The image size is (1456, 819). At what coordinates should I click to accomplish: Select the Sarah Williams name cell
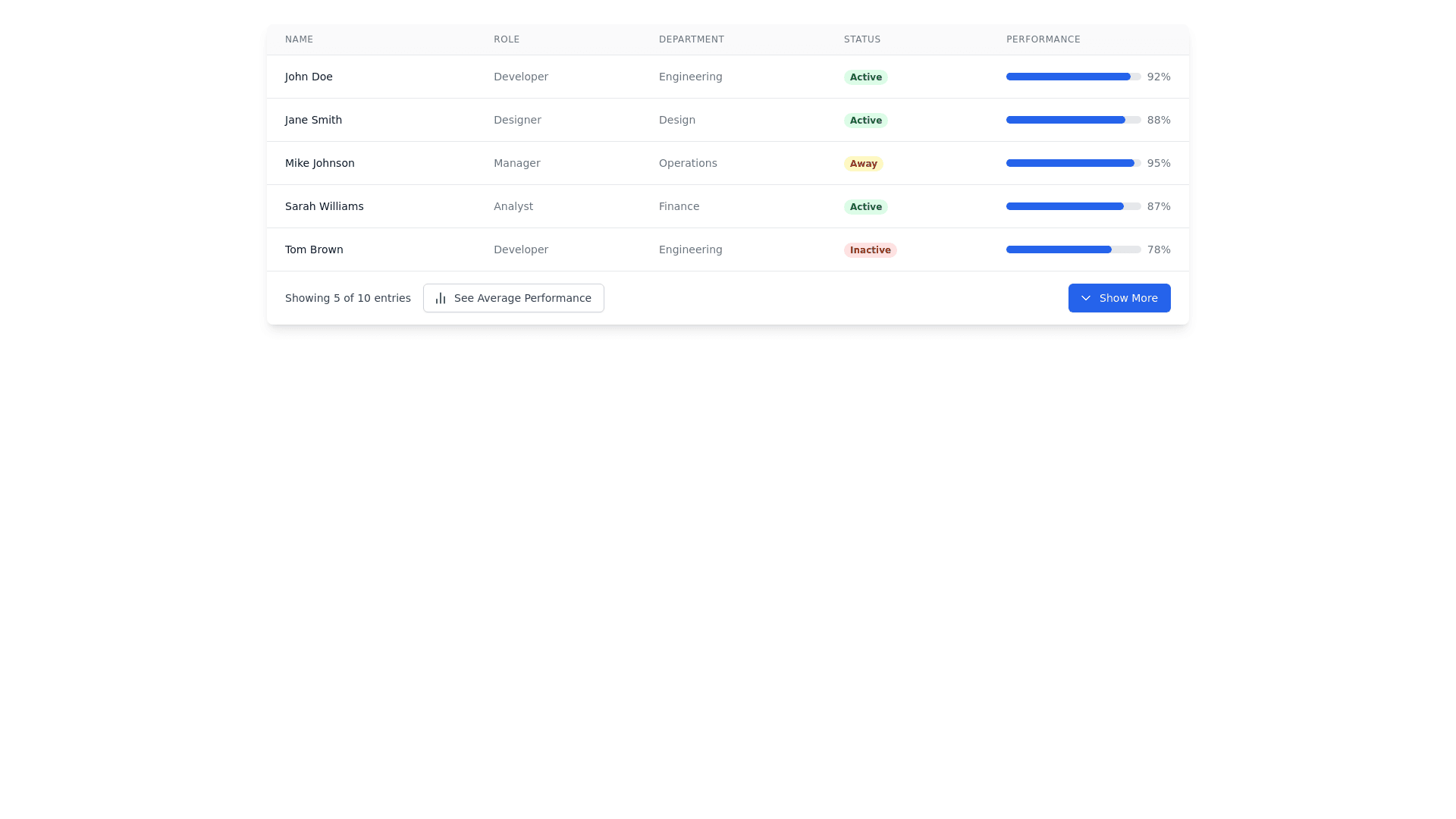pyautogui.click(x=324, y=206)
